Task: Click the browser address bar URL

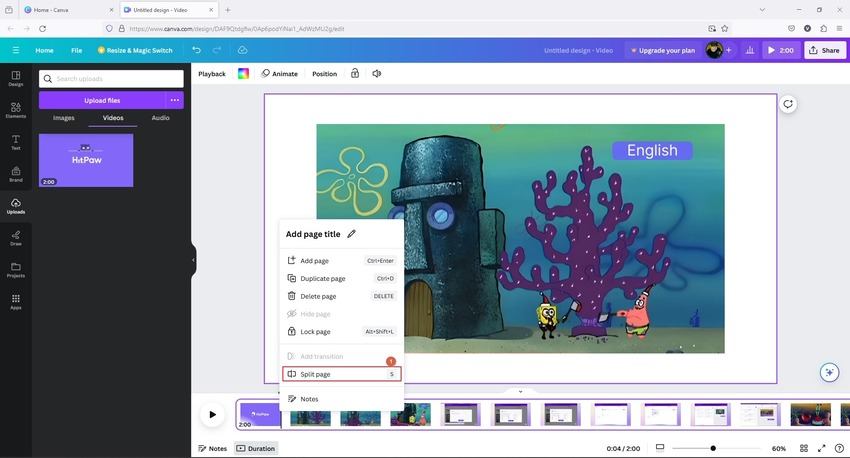Action: 237,29
